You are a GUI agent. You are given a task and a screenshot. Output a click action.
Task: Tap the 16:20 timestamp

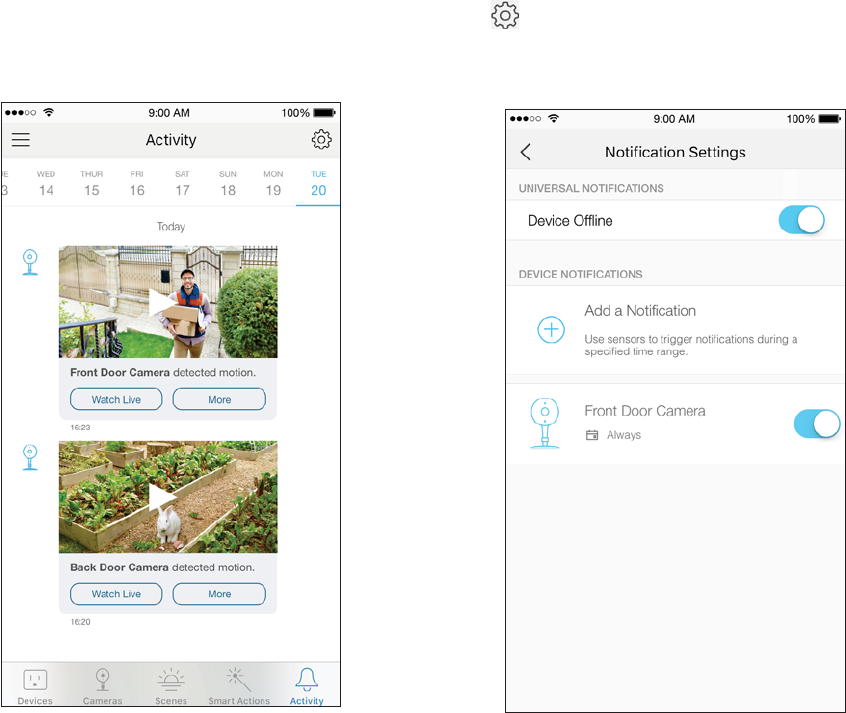pyautogui.click(x=80, y=622)
